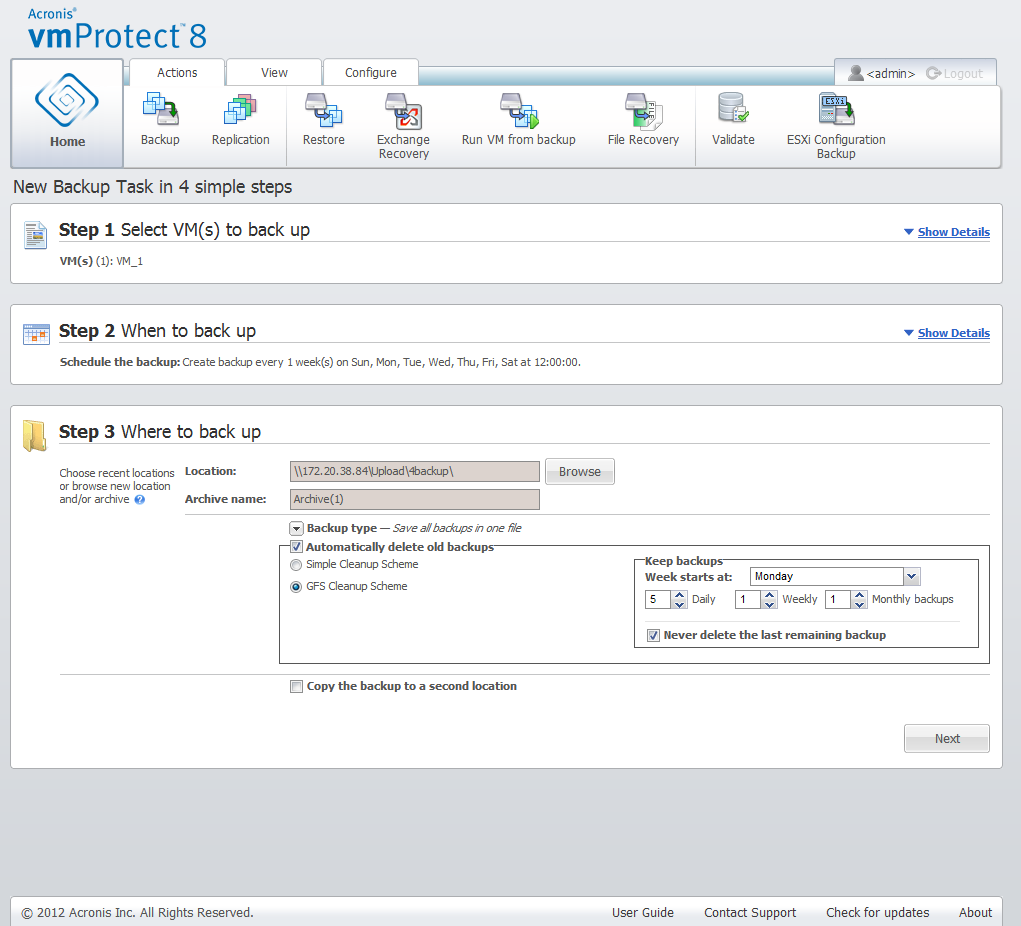Click the Step 3 folder icon
This screenshot has height=926, width=1021.
35,436
